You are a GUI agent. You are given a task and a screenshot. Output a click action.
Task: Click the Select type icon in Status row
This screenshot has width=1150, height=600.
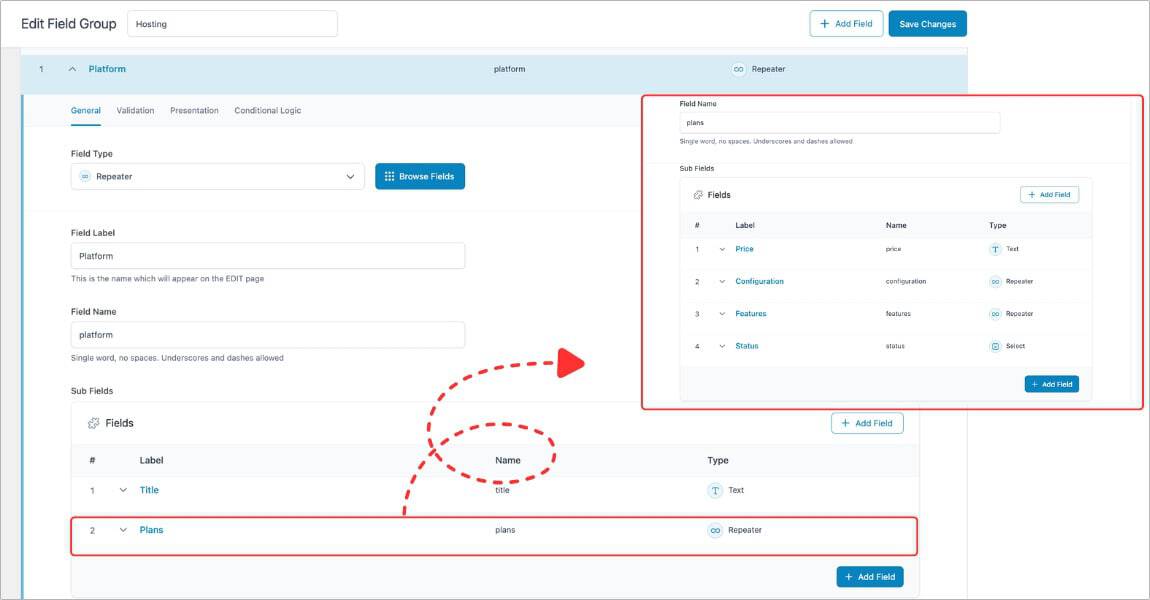[995, 346]
